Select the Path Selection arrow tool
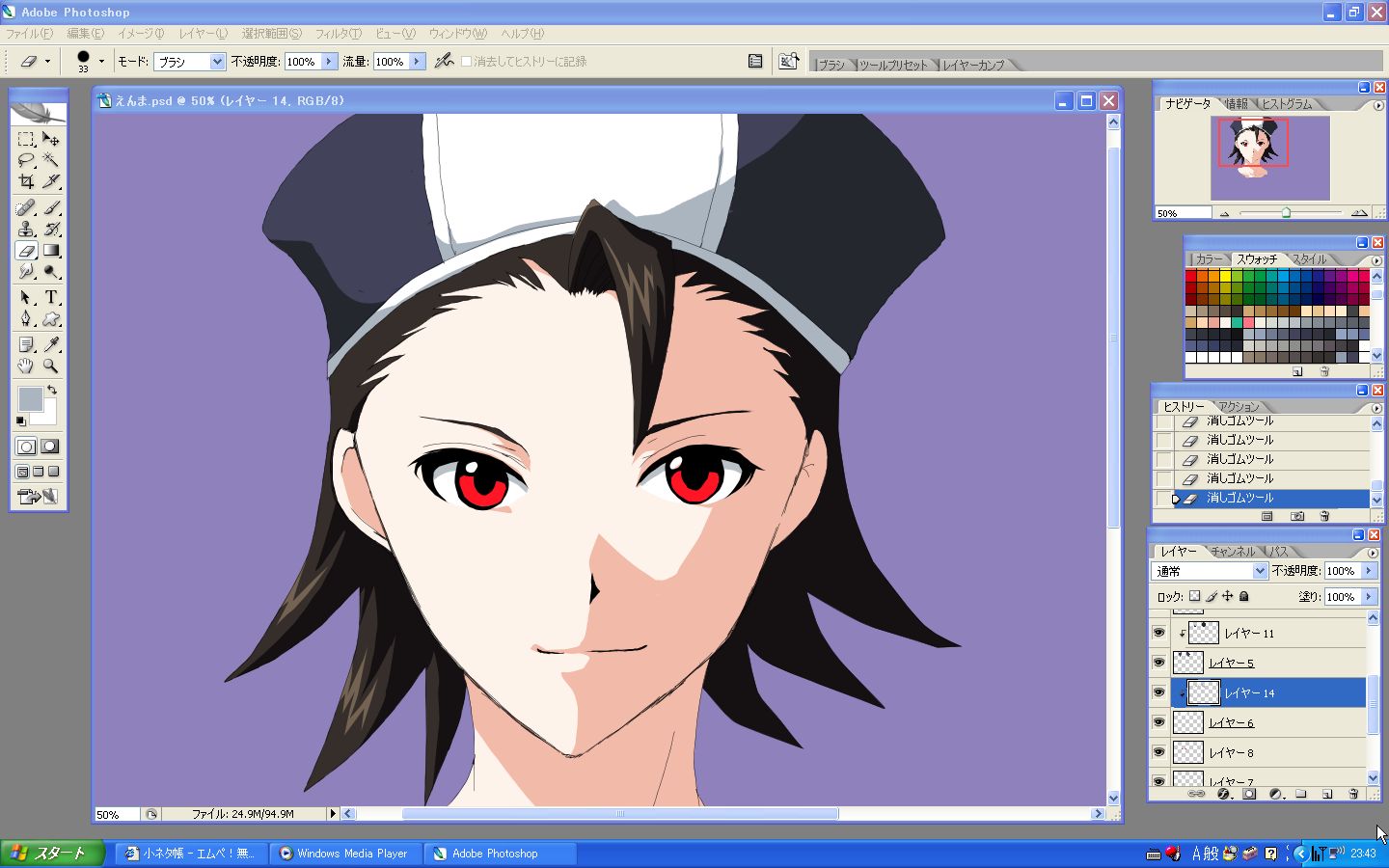The width and height of the screenshot is (1389, 868). (x=26, y=297)
